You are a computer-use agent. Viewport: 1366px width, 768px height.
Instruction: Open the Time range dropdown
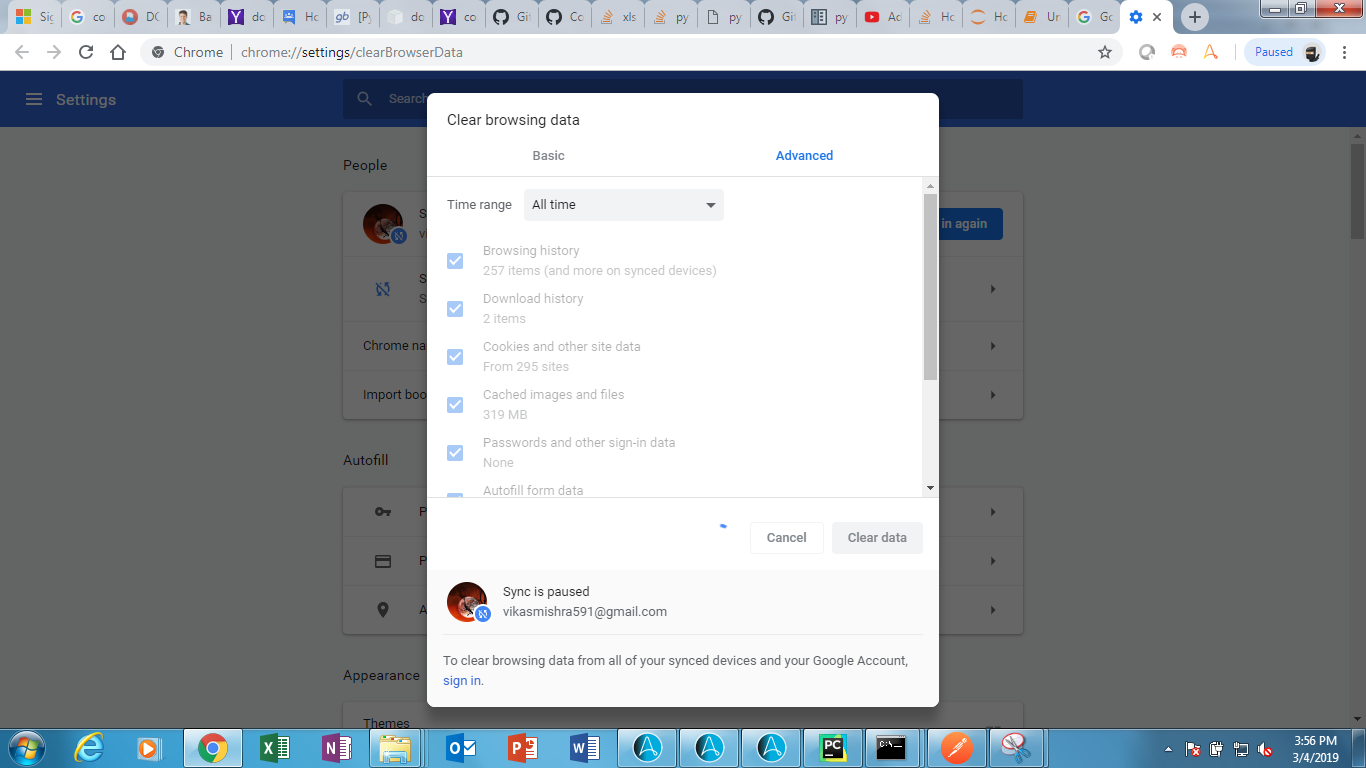(623, 205)
